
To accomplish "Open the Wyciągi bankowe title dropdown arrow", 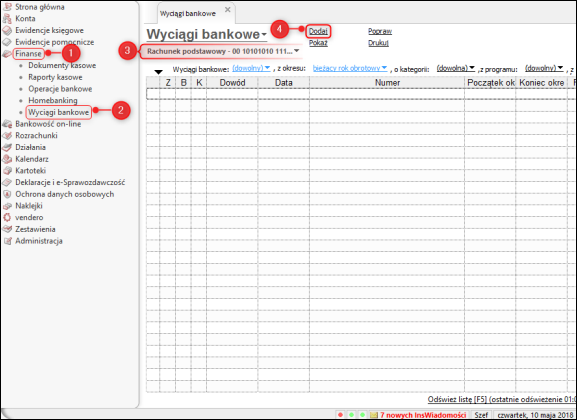I will point(264,35).
